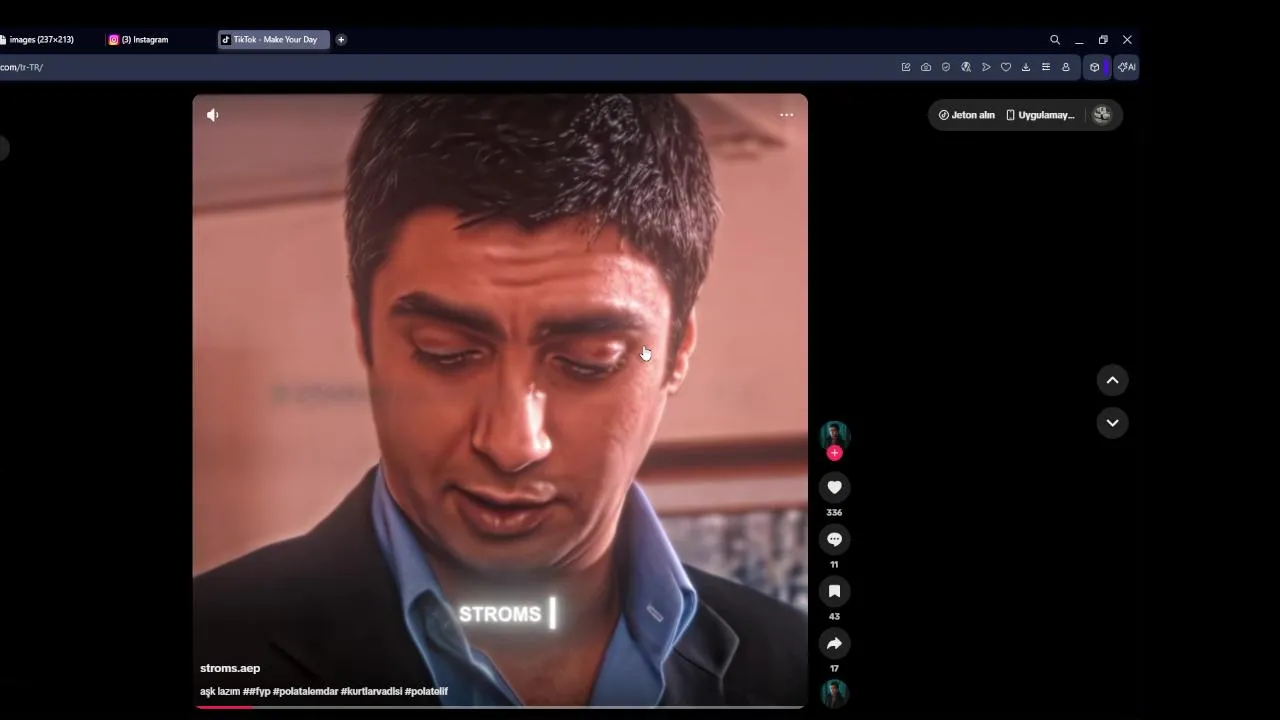Switch to the images (237×213) tab

coord(38,40)
